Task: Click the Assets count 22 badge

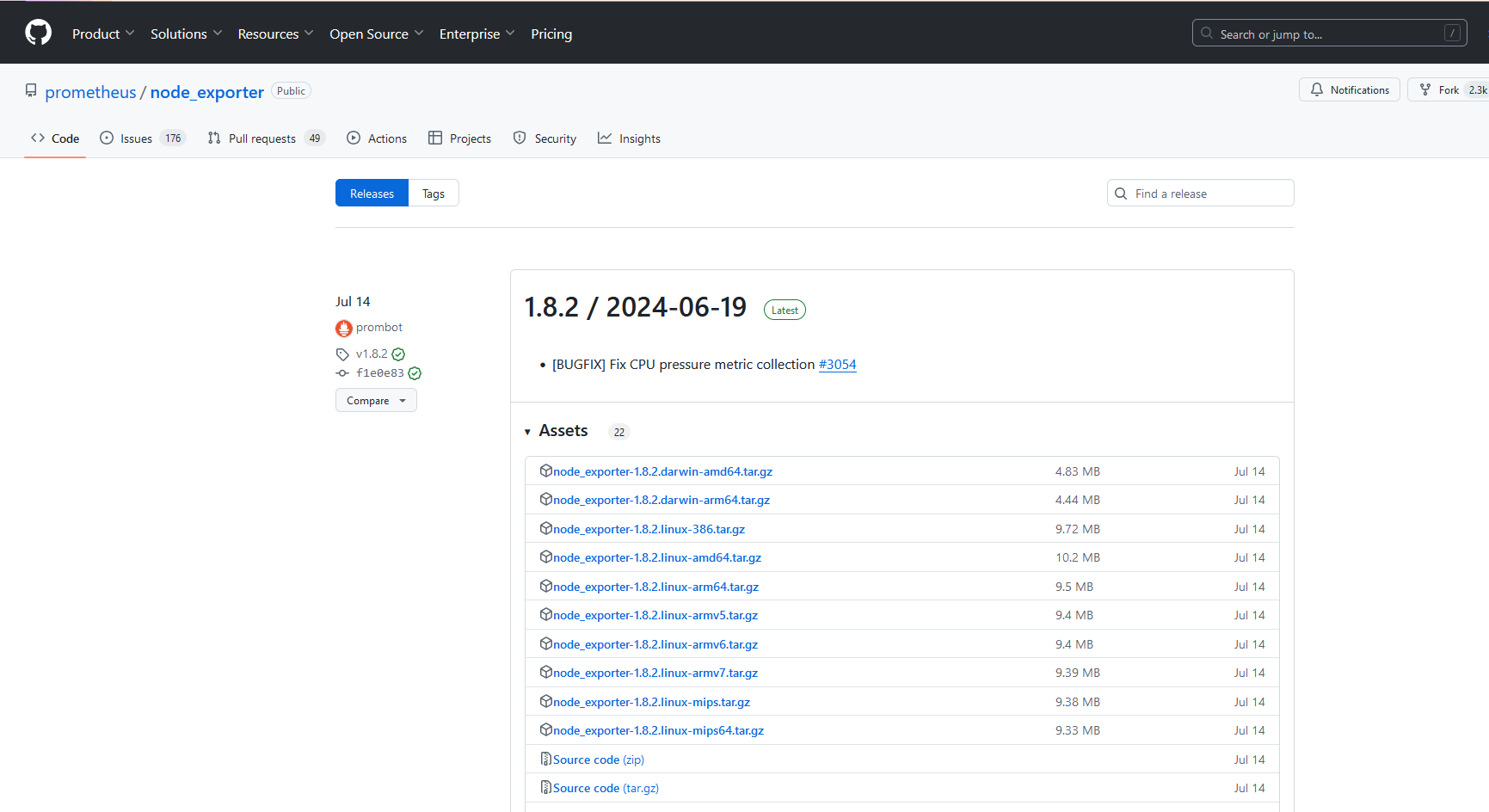Action: point(619,432)
